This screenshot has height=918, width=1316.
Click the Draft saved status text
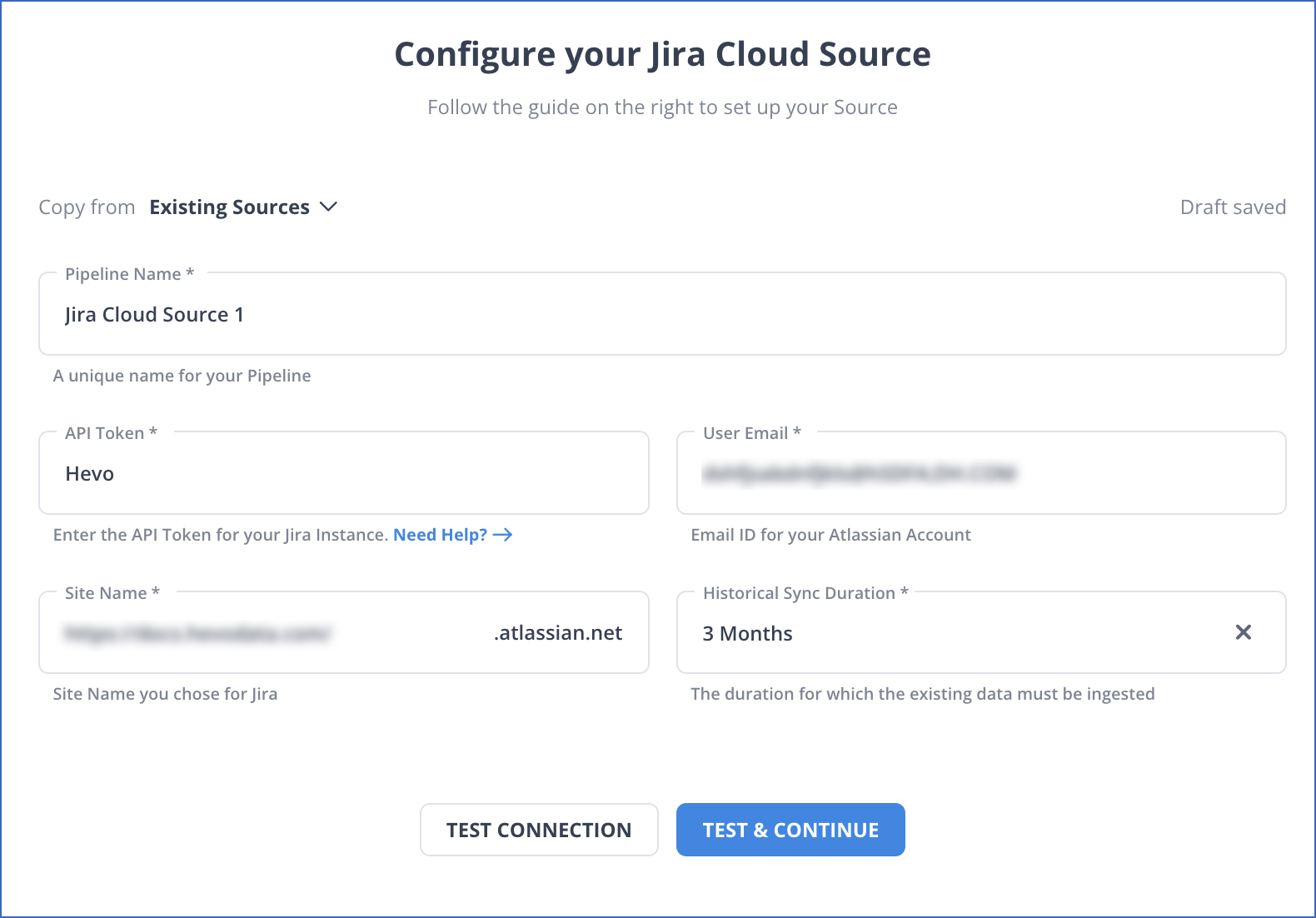point(1233,207)
